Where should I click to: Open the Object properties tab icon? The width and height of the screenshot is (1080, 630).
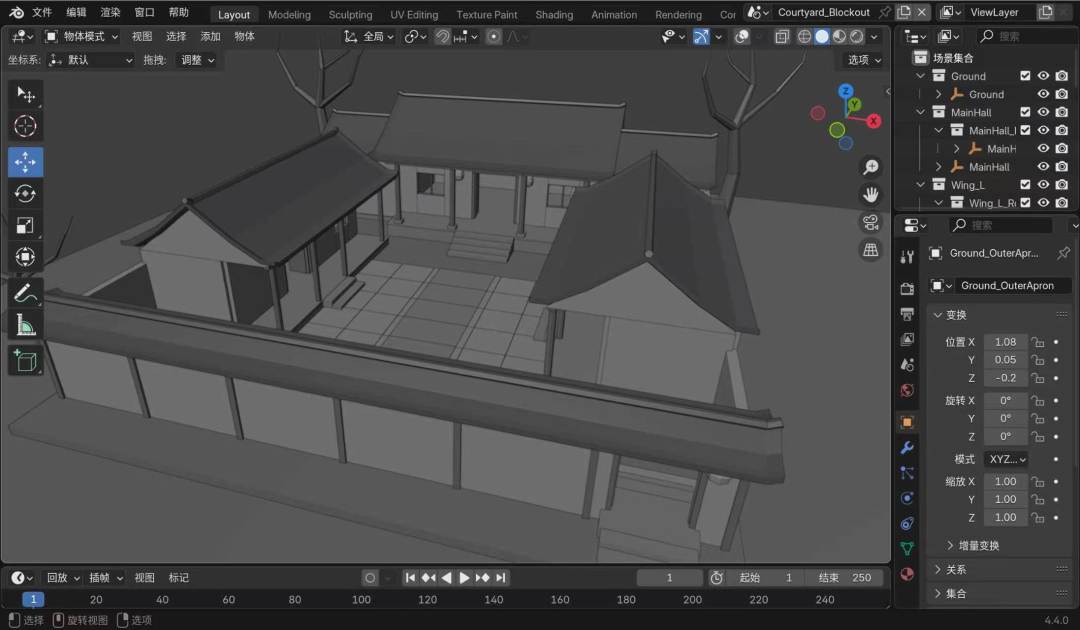907,422
